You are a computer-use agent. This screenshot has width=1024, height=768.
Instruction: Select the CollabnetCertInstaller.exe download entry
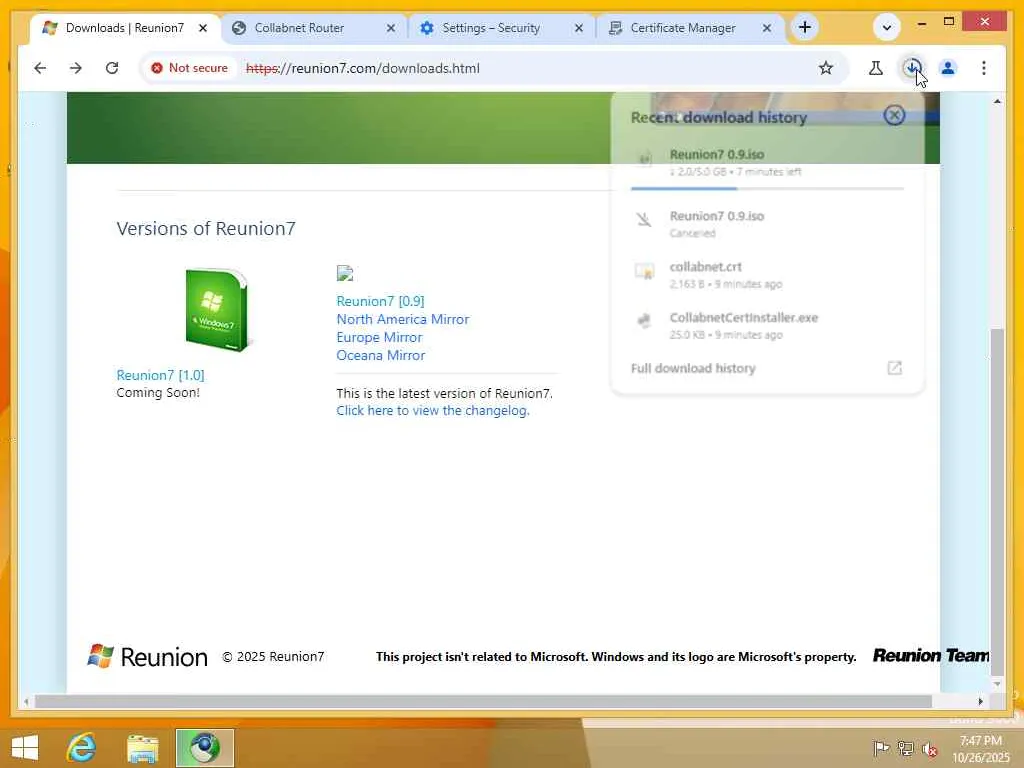pyautogui.click(x=767, y=326)
